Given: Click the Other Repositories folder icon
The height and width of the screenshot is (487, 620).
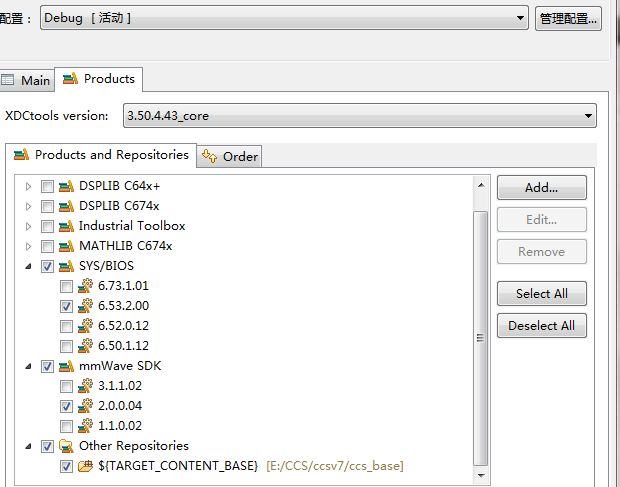Looking at the screenshot, I should pyautogui.click(x=66, y=446).
